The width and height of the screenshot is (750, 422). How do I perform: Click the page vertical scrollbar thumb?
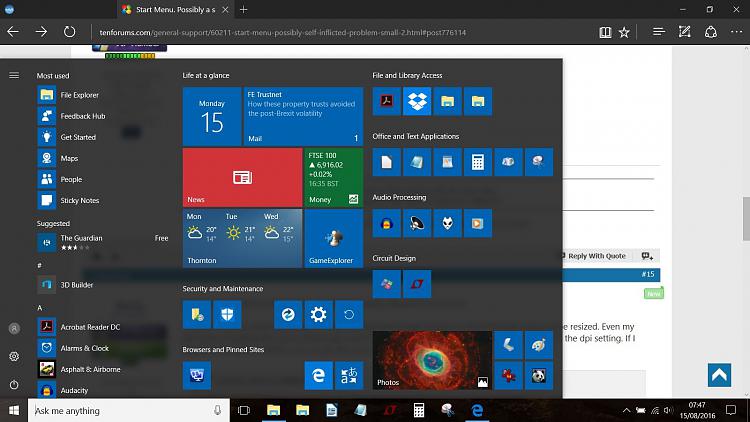[x=746, y=219]
